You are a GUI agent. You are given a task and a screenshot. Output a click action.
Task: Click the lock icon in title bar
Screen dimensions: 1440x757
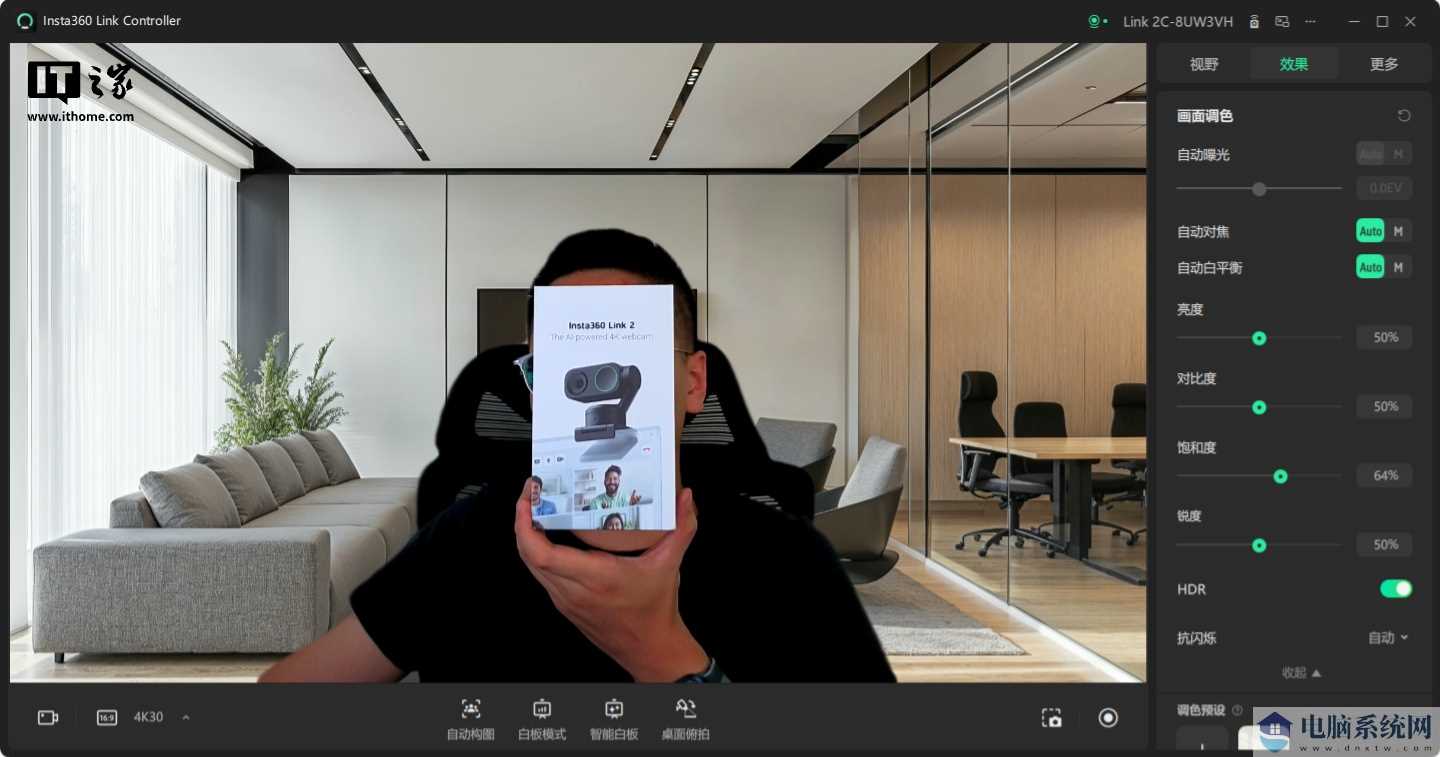[x=1254, y=21]
